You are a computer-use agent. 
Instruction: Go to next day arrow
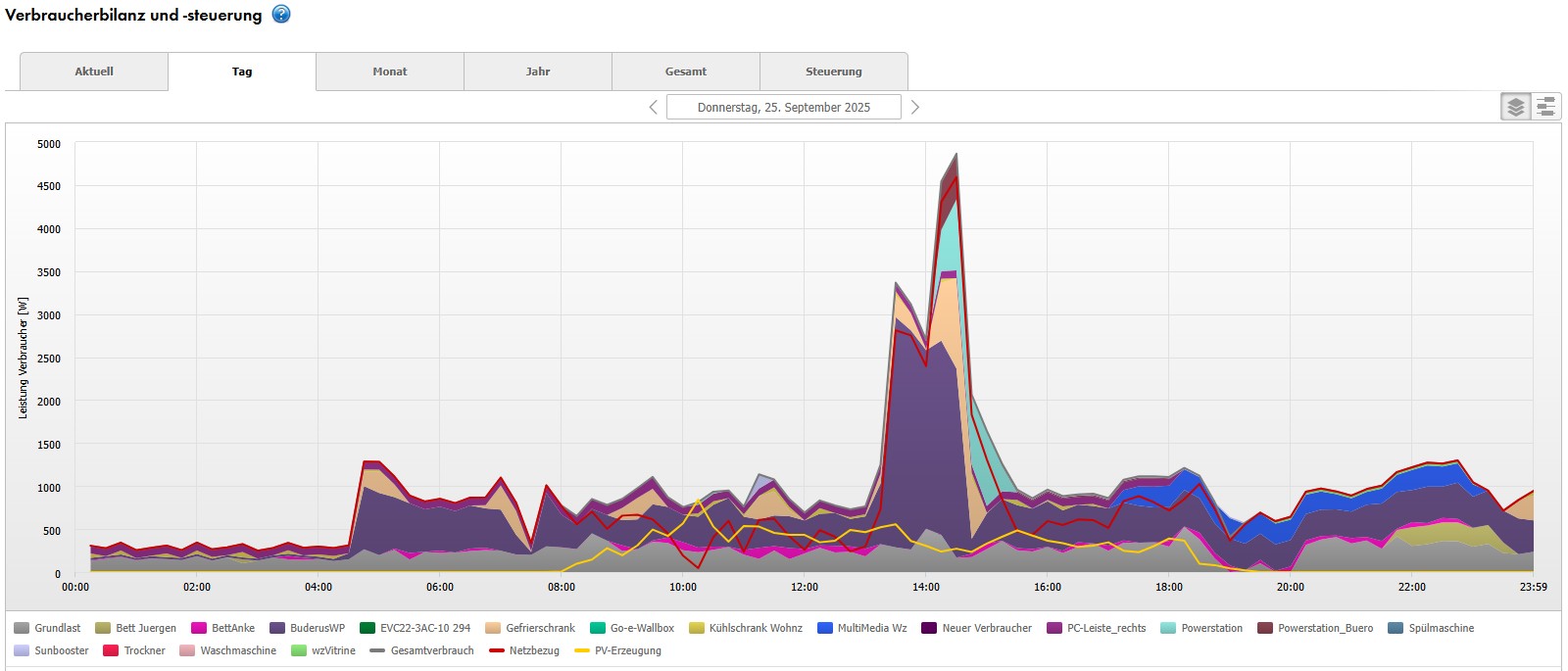(915, 107)
